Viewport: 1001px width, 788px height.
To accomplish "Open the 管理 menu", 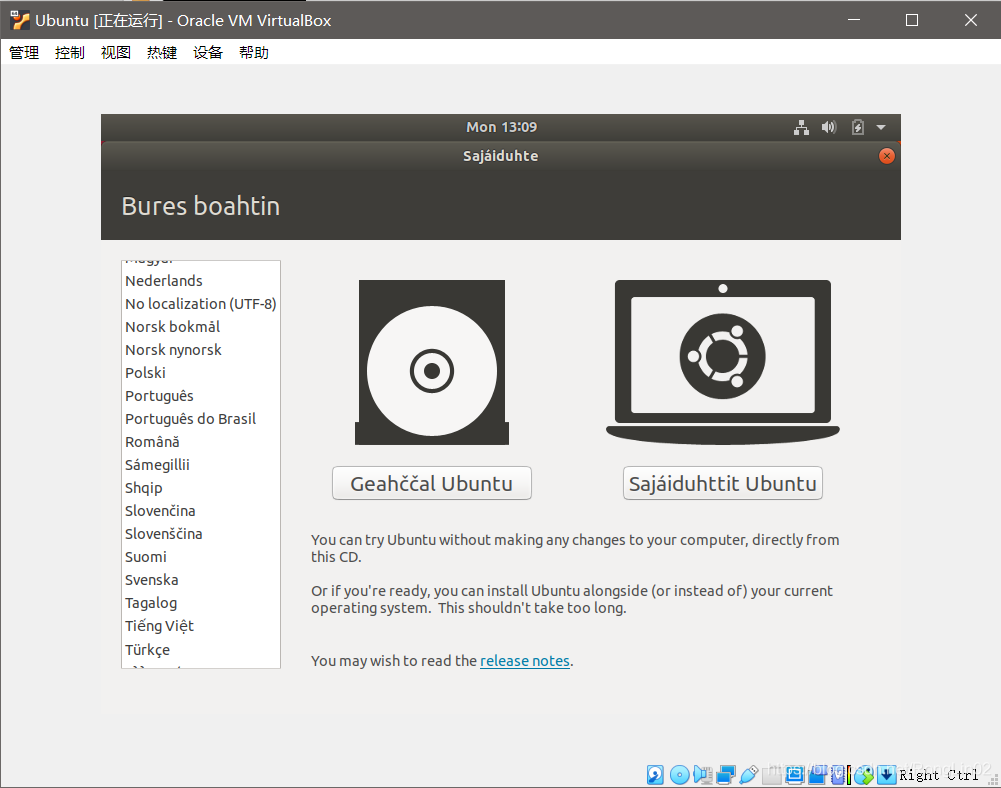I will click(24, 52).
